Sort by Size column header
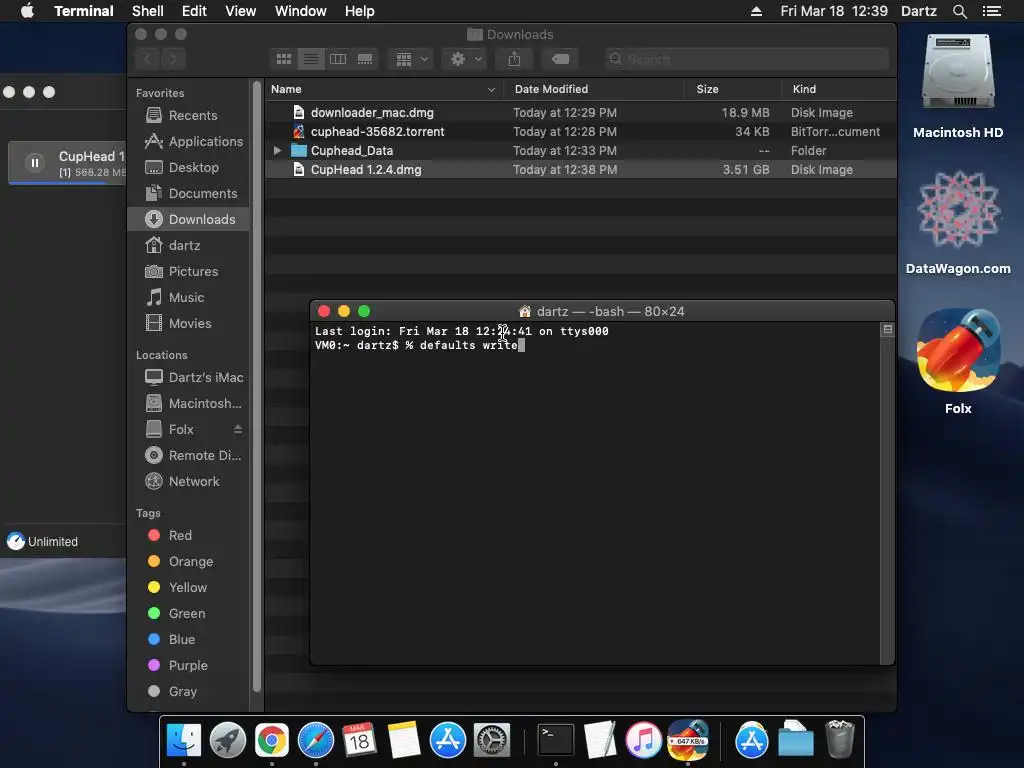 click(733, 89)
